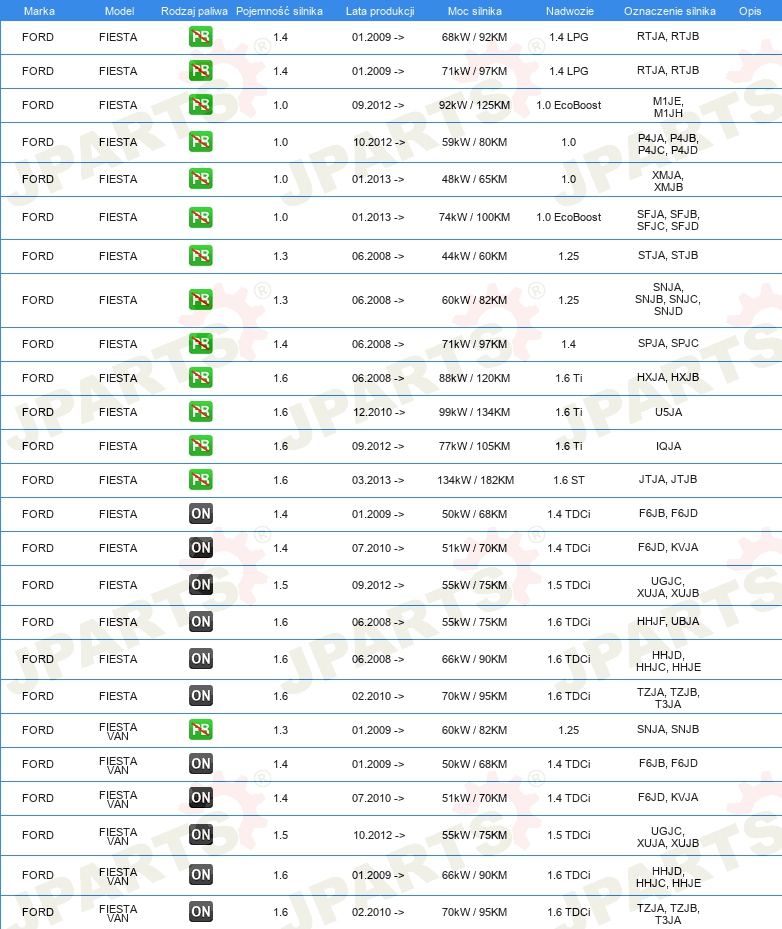Select engine code cell XMJA, XMJB
Image resolution: width=782 pixels, height=929 pixels.
point(668,181)
